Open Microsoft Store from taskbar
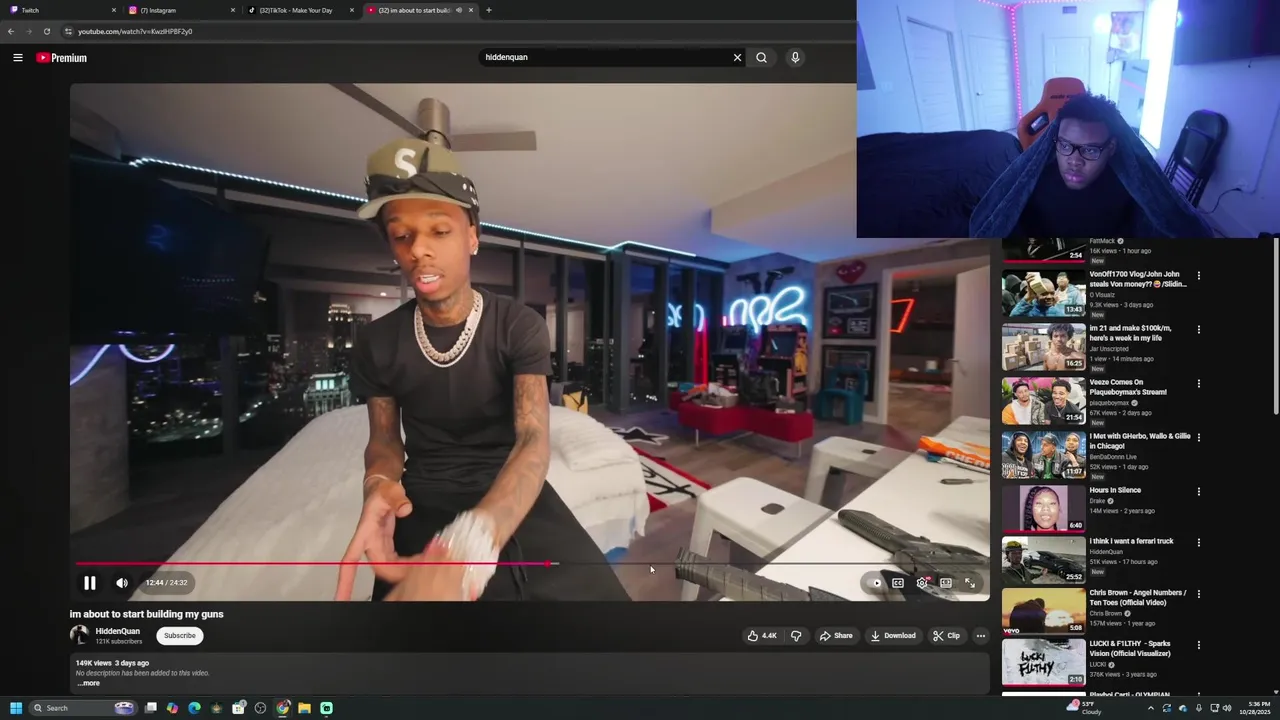Screen dimensions: 1280x720 239,708
